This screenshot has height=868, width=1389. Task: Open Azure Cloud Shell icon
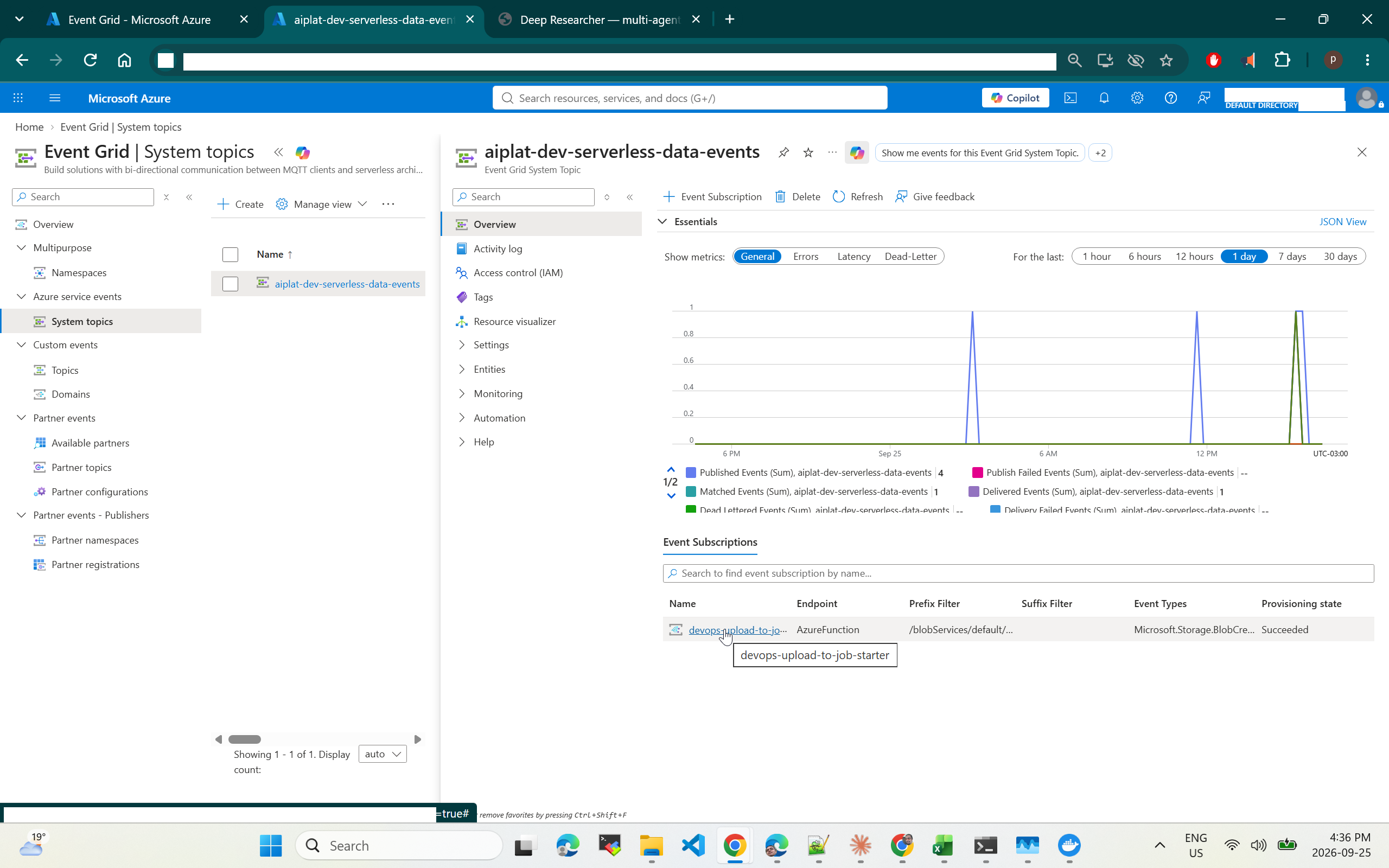coord(1071,98)
